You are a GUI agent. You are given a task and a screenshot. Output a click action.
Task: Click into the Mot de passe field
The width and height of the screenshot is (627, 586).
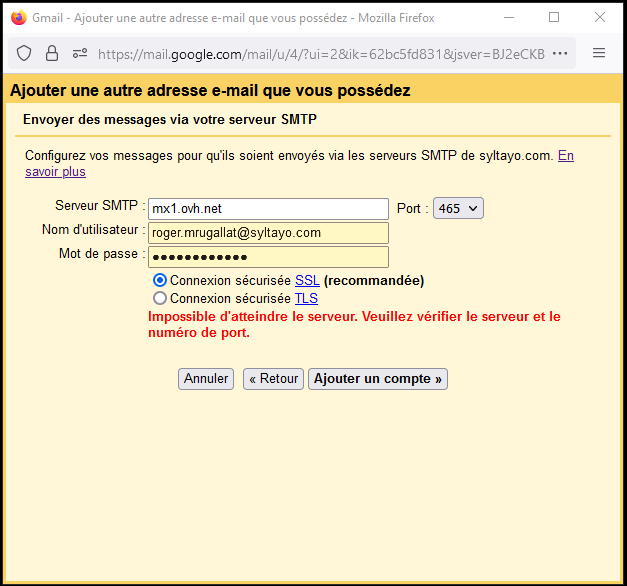click(267, 257)
